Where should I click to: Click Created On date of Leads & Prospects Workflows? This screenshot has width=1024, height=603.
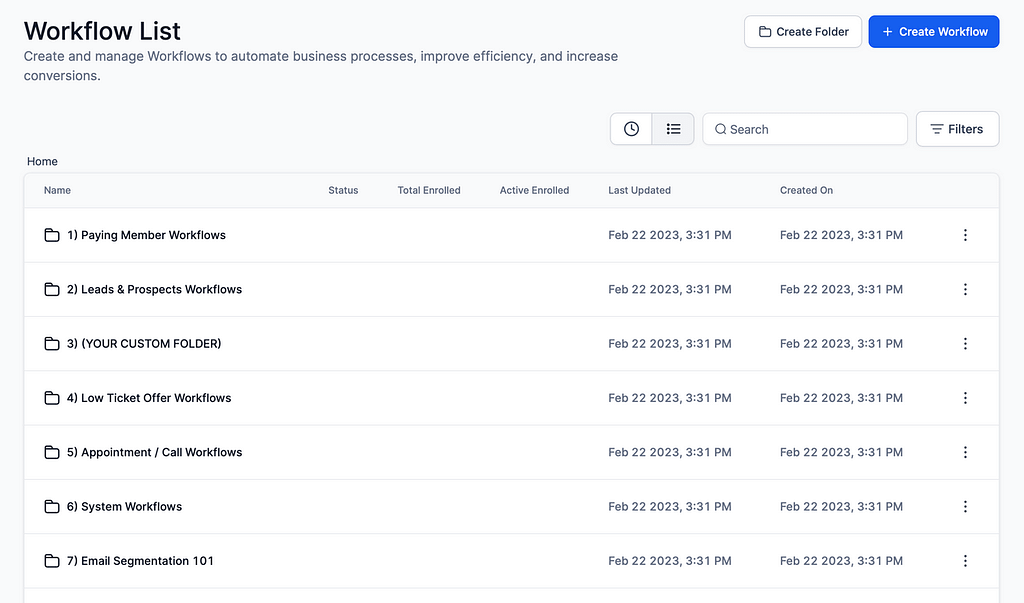[x=841, y=289]
